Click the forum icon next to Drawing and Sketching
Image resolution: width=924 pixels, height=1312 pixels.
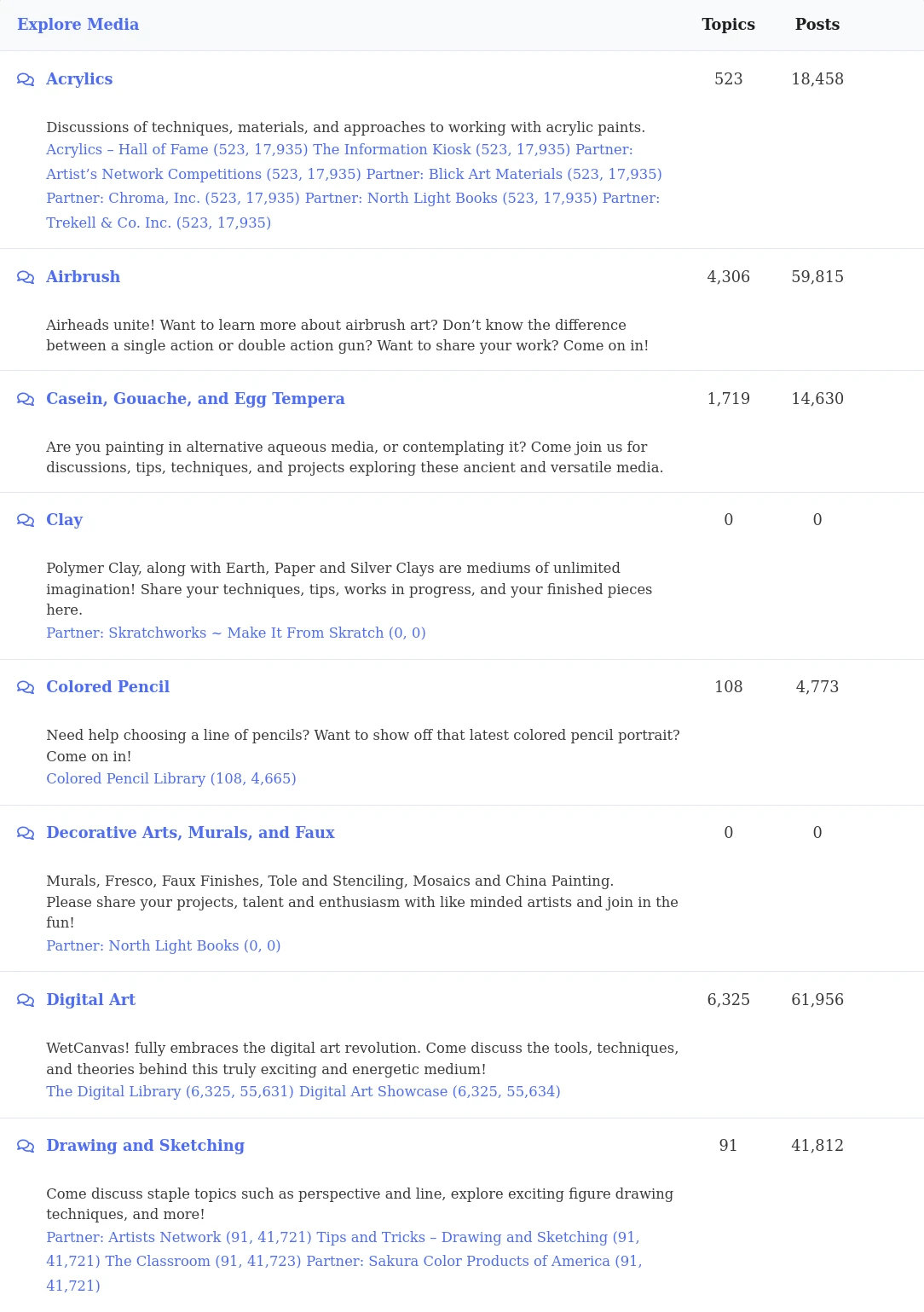[x=26, y=1146]
